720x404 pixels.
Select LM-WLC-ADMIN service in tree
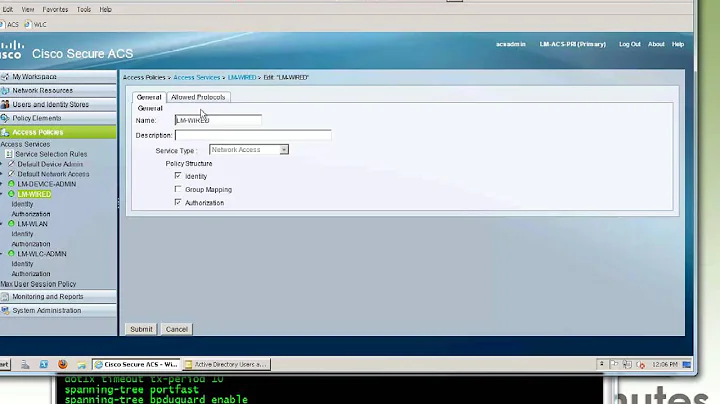(x=42, y=254)
